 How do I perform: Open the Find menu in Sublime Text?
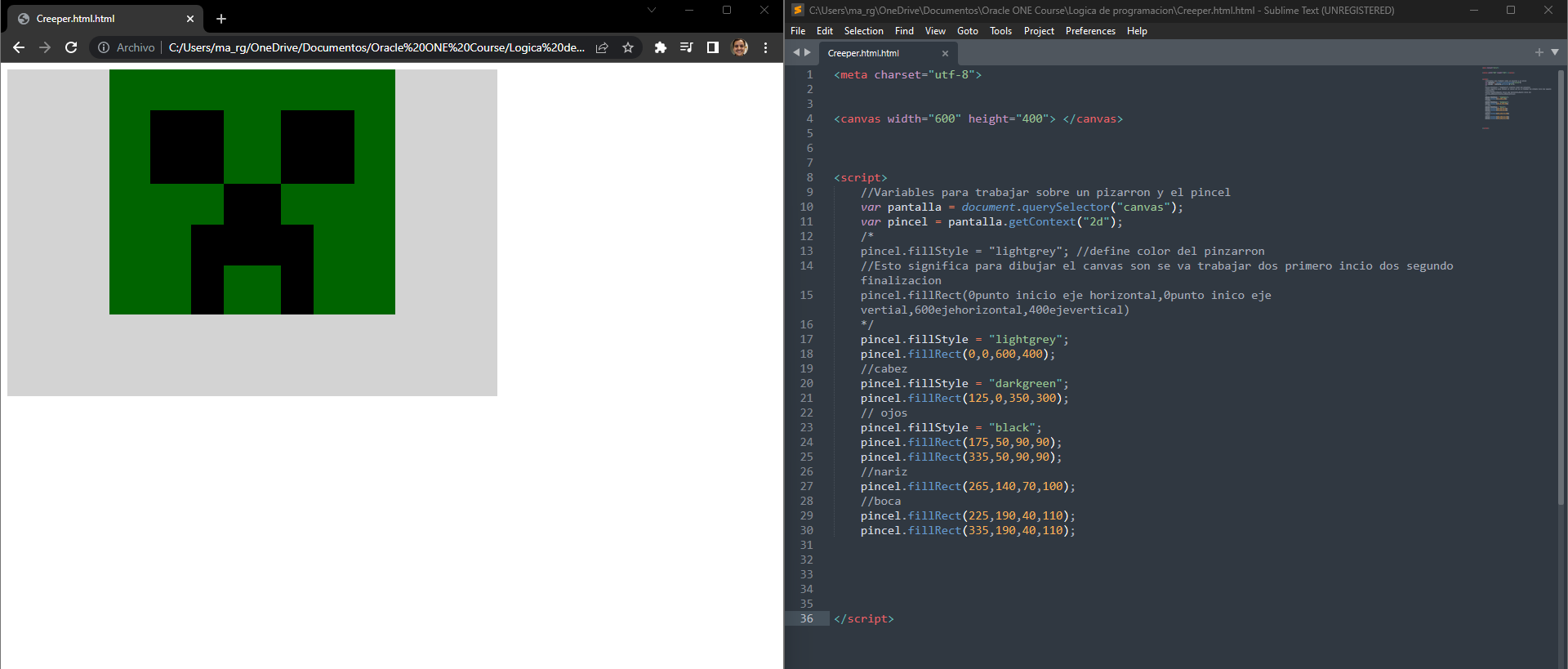[x=904, y=31]
